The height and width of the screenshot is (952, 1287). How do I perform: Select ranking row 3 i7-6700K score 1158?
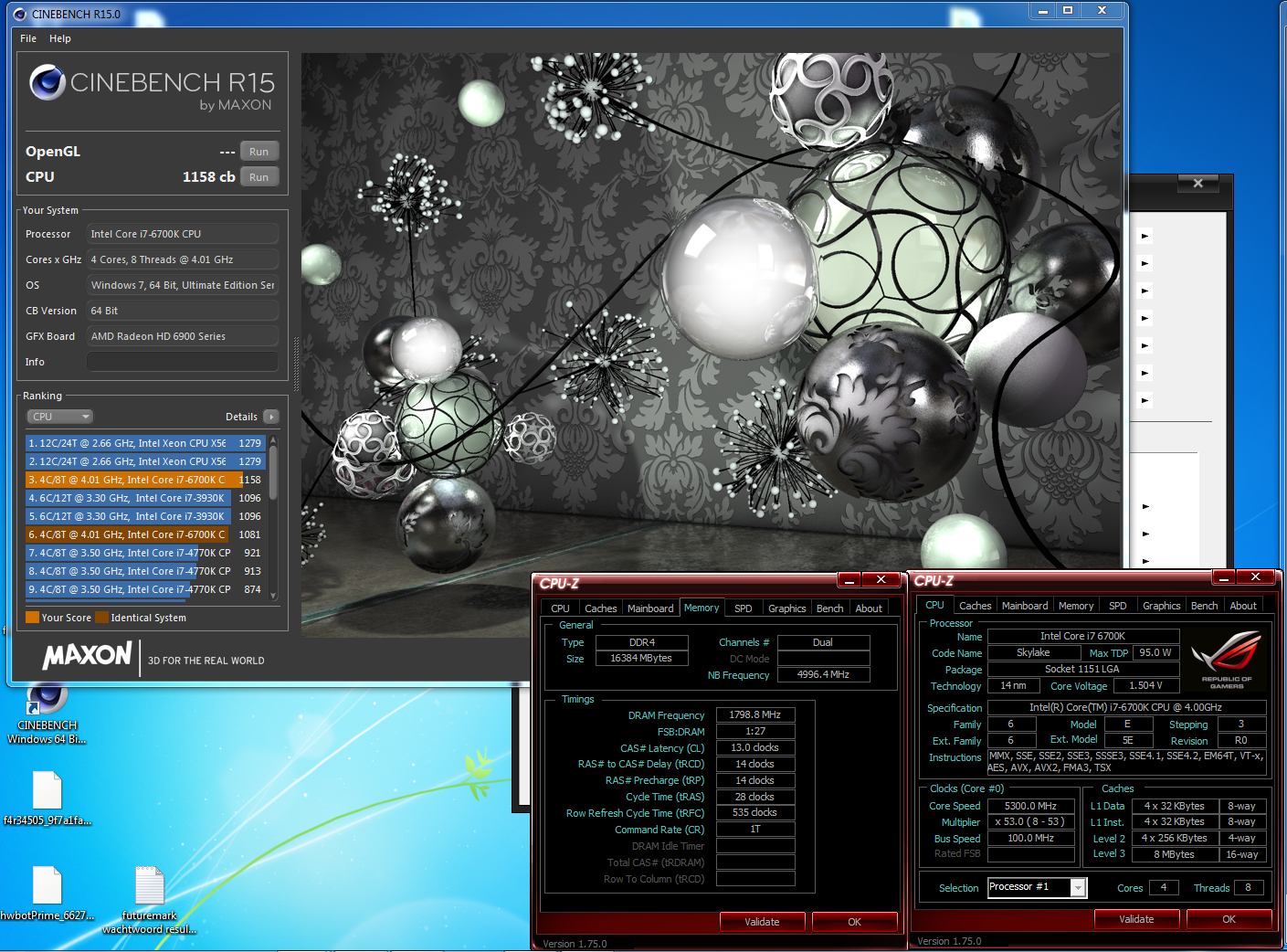point(145,480)
